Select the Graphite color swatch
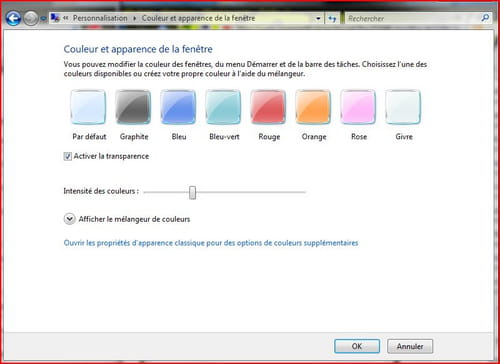Image resolution: width=500 pixels, height=364 pixels. [x=133, y=107]
